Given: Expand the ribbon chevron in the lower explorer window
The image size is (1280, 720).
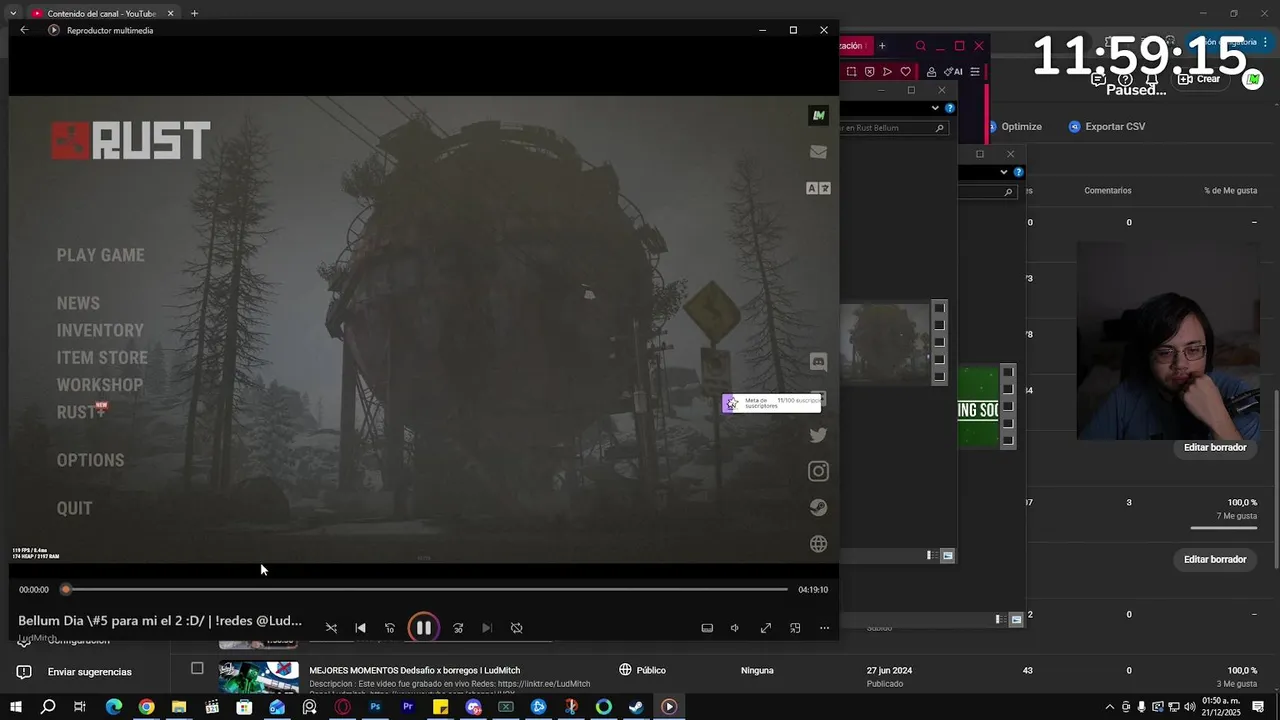Looking at the screenshot, I should [1004, 172].
